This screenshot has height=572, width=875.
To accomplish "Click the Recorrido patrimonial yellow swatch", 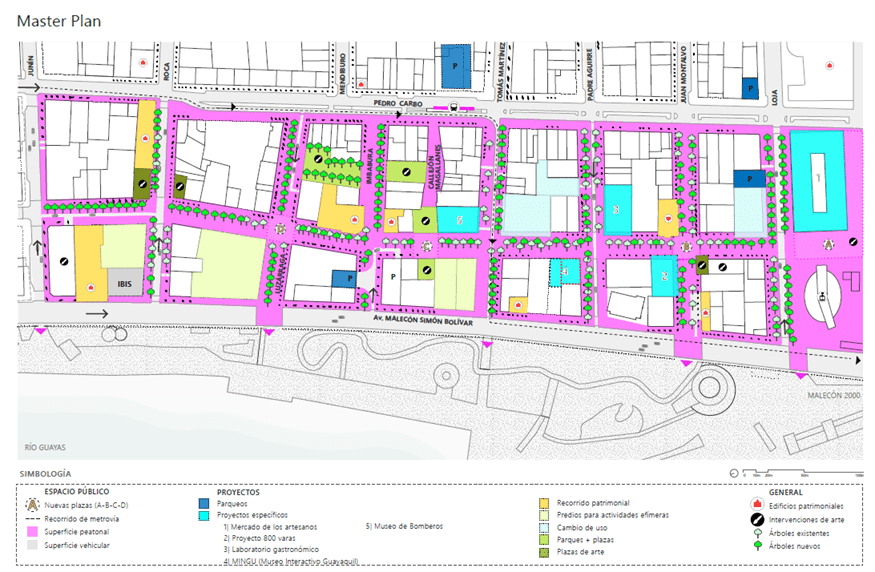I will 543,502.
